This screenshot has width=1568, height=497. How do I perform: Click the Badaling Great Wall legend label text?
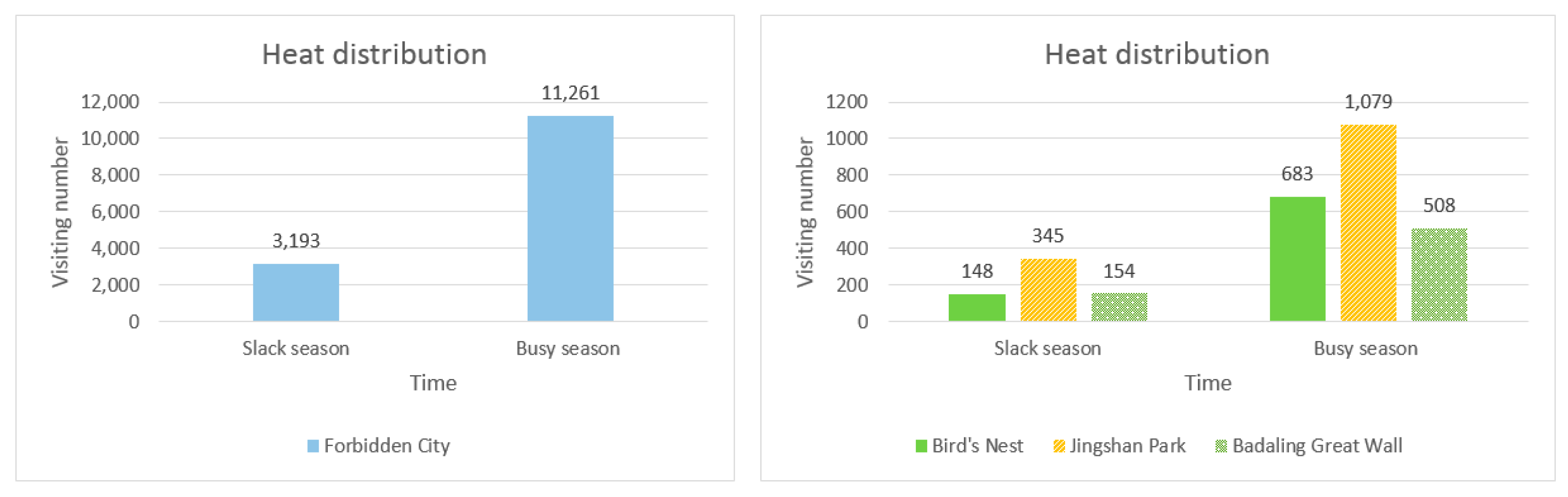pyautogui.click(x=1317, y=446)
